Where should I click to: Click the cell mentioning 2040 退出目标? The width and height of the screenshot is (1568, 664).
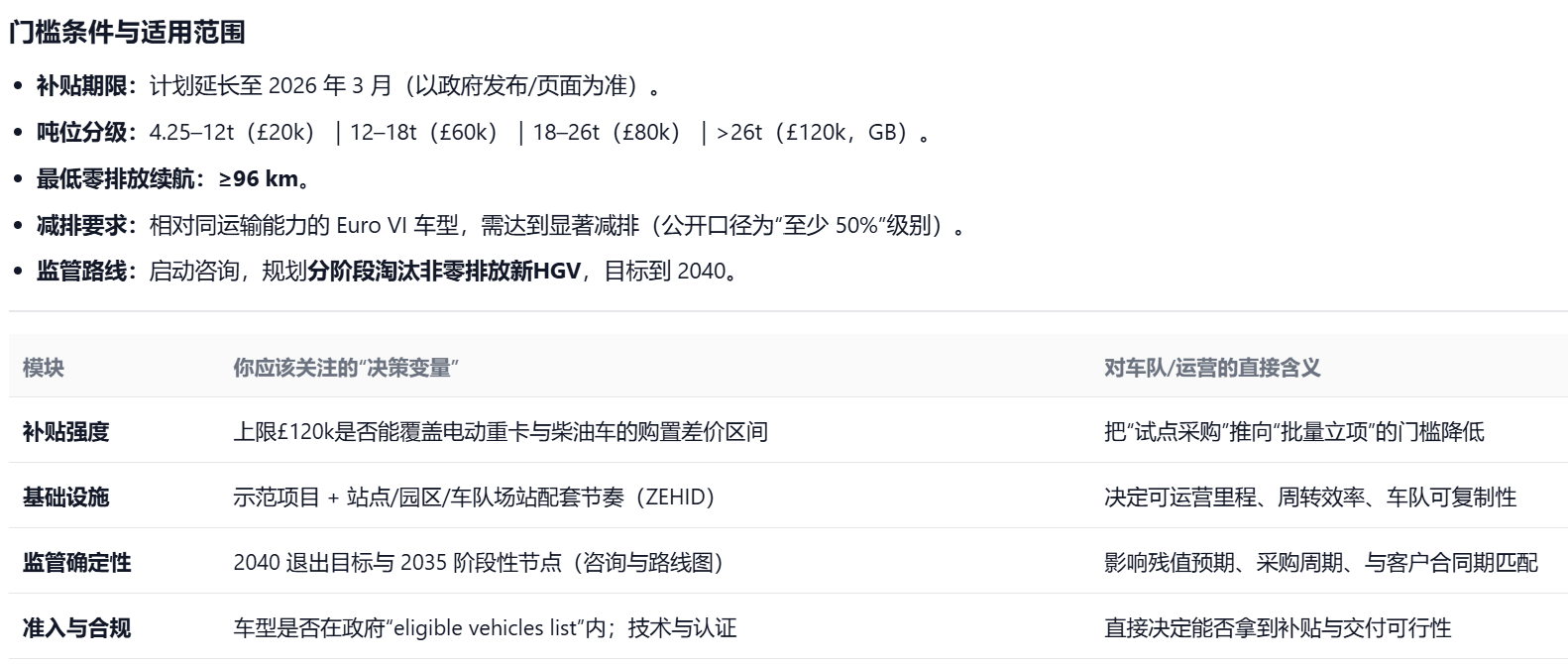[478, 563]
